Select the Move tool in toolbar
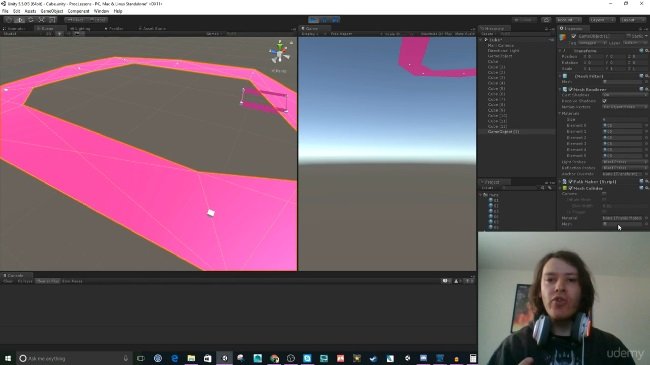 (20, 20)
